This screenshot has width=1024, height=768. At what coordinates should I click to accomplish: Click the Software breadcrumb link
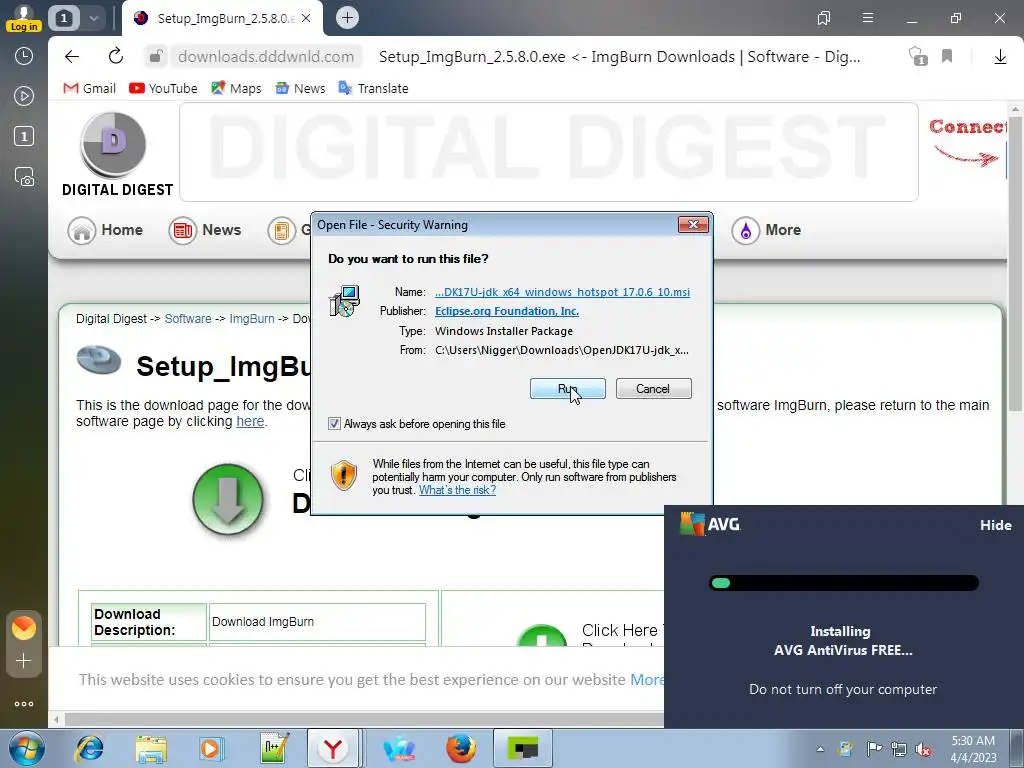click(x=188, y=319)
